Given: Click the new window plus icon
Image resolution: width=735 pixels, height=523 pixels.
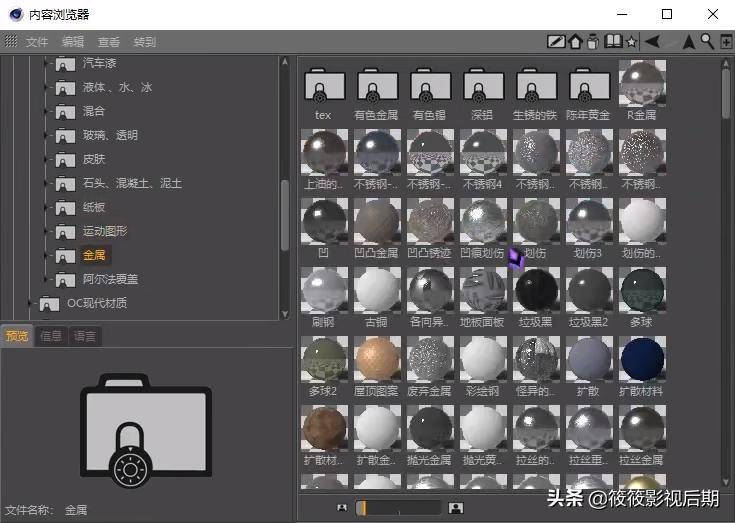Looking at the screenshot, I should coord(726,42).
